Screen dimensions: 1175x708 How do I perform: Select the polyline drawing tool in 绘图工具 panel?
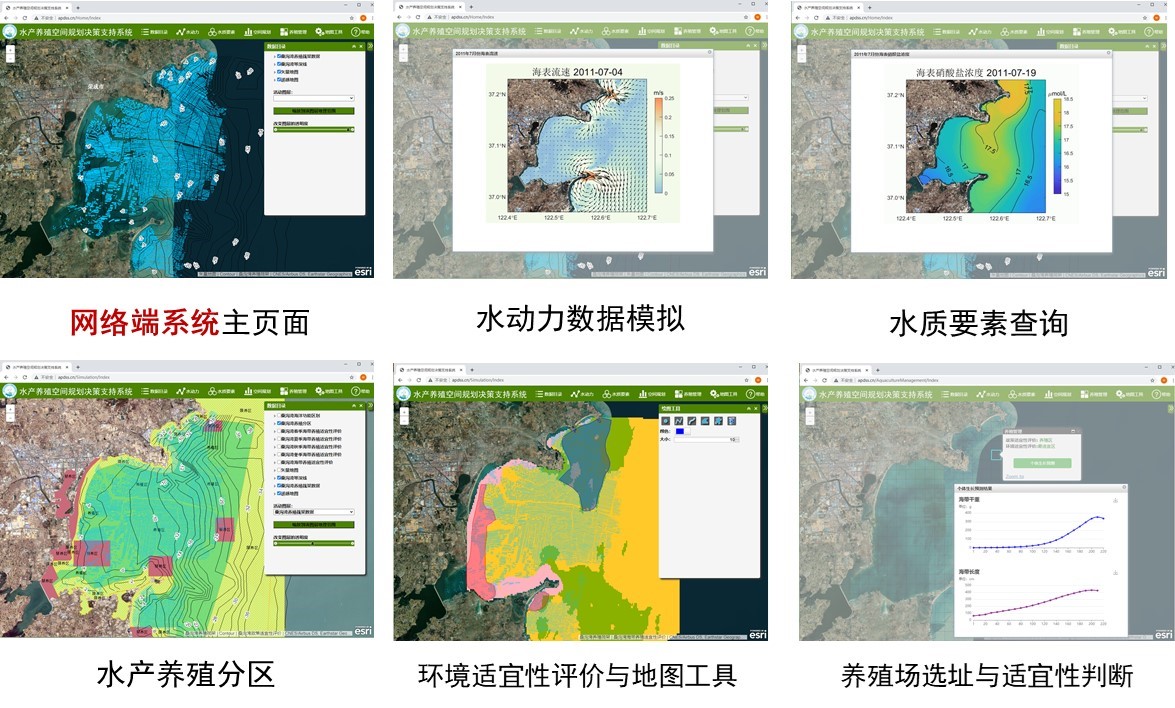[x=679, y=420]
